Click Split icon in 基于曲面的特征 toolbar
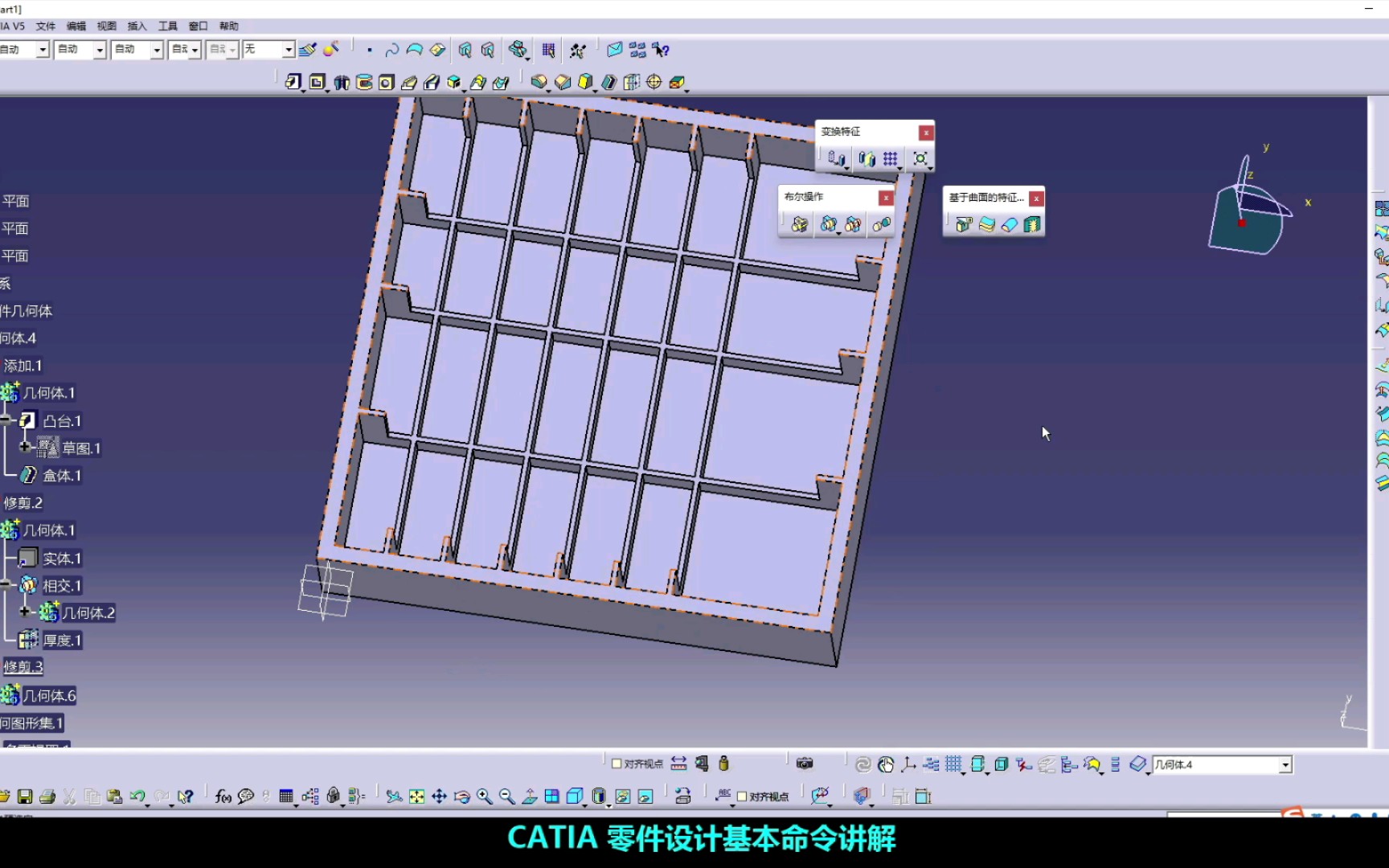 pos(964,224)
